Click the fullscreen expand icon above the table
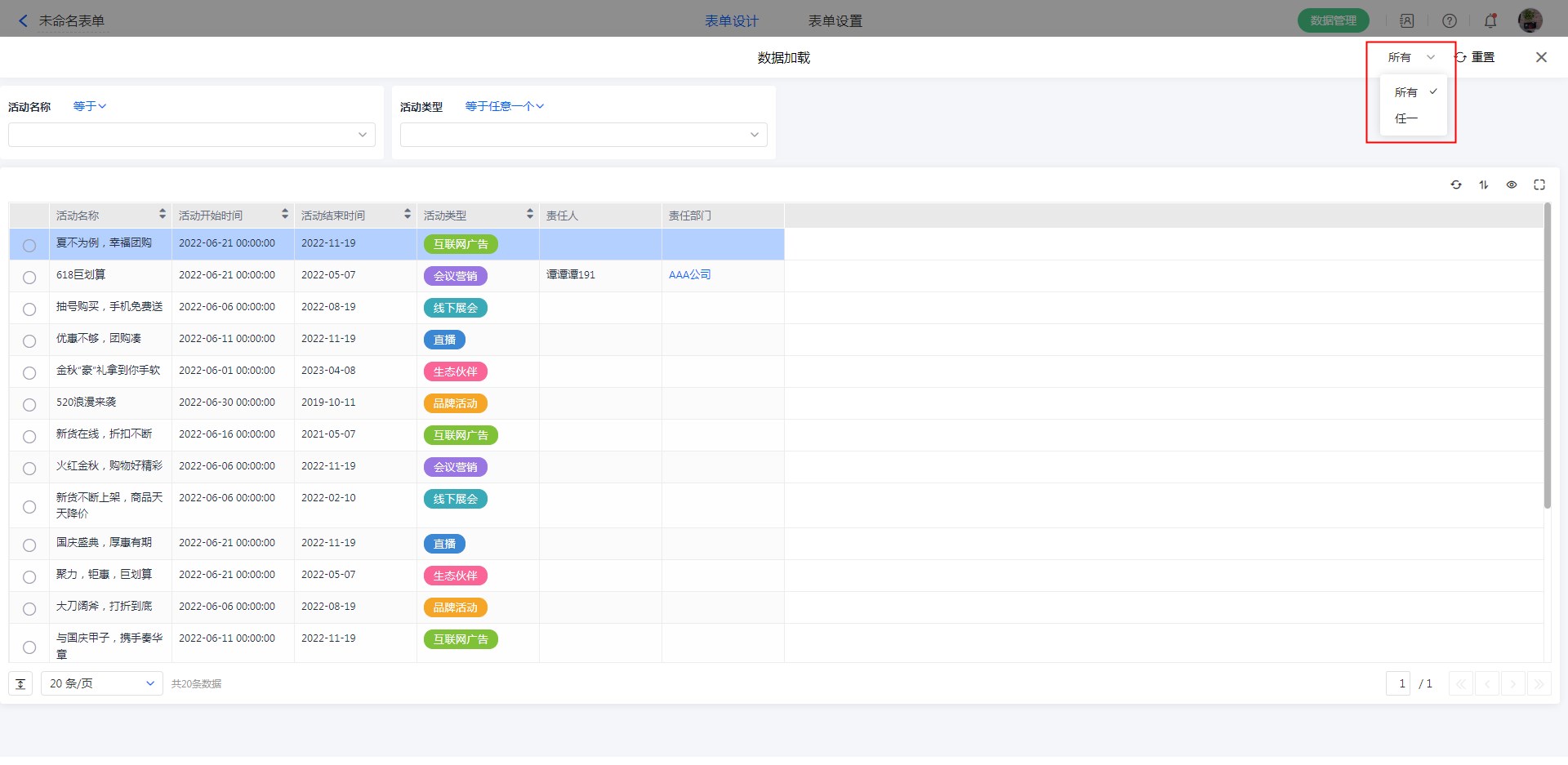 coord(1539,185)
